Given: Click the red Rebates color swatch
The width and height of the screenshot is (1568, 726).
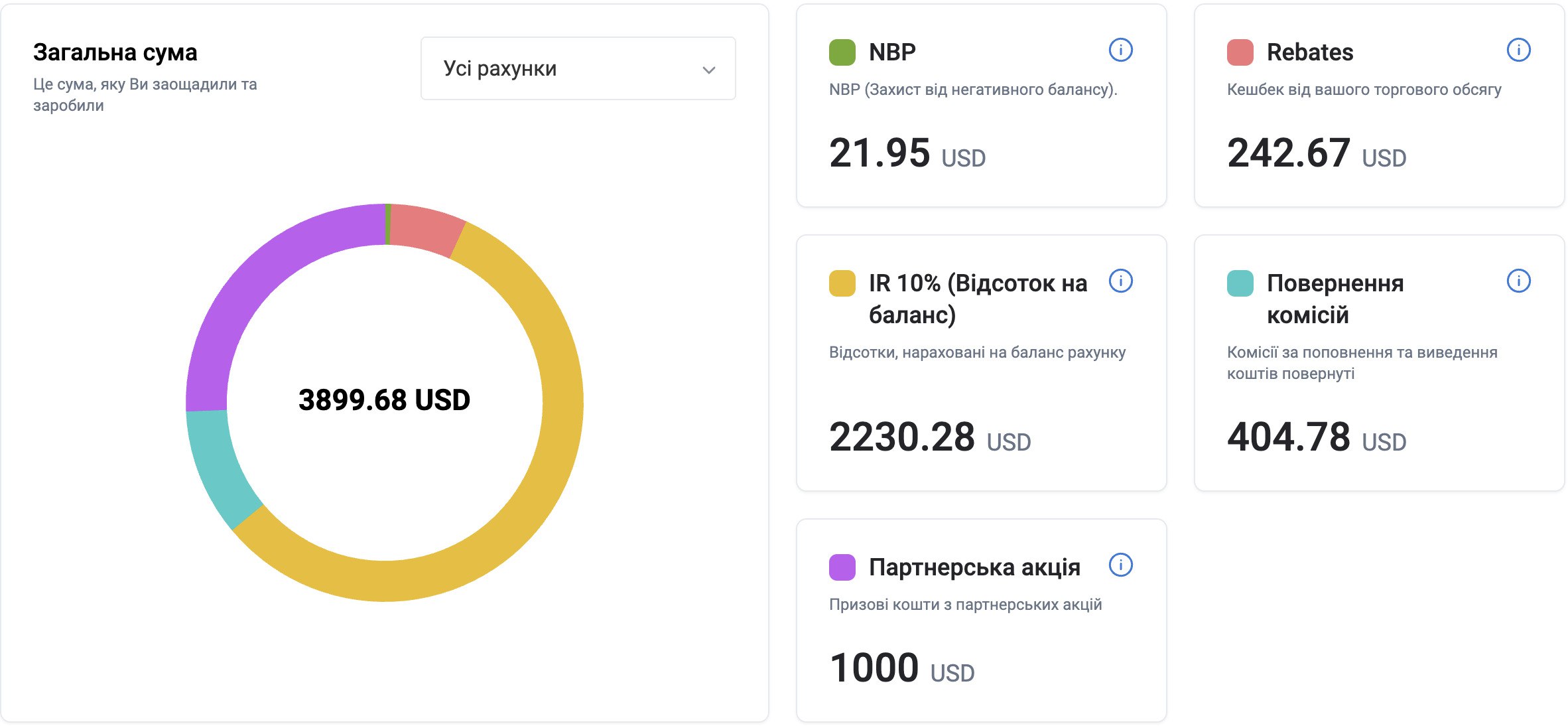Looking at the screenshot, I should [1240, 52].
